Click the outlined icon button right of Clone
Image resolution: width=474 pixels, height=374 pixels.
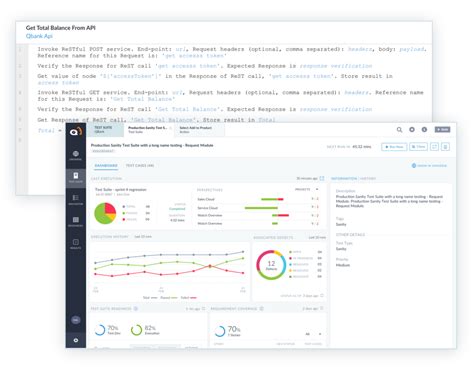(434, 147)
